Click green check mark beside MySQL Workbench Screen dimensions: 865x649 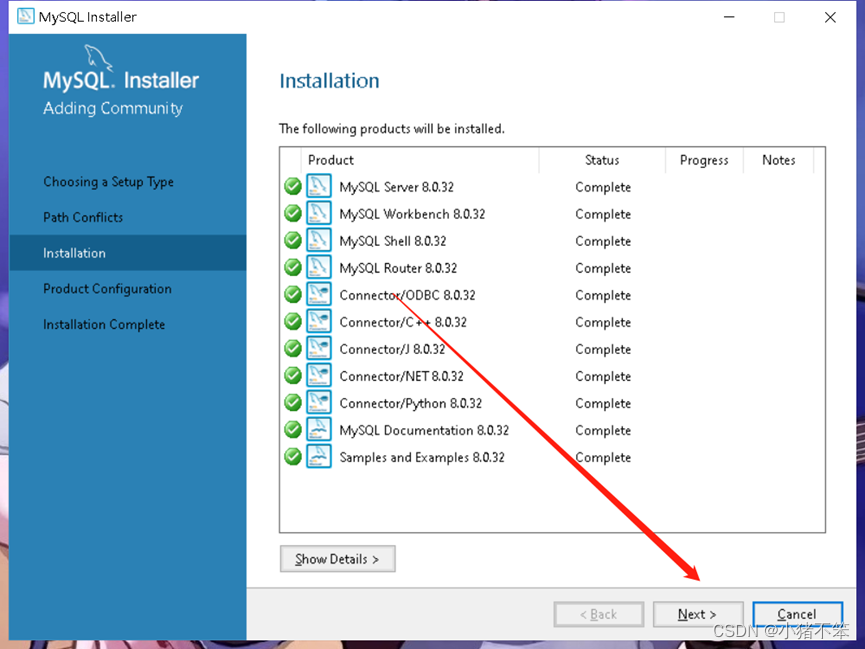pyautogui.click(x=292, y=214)
